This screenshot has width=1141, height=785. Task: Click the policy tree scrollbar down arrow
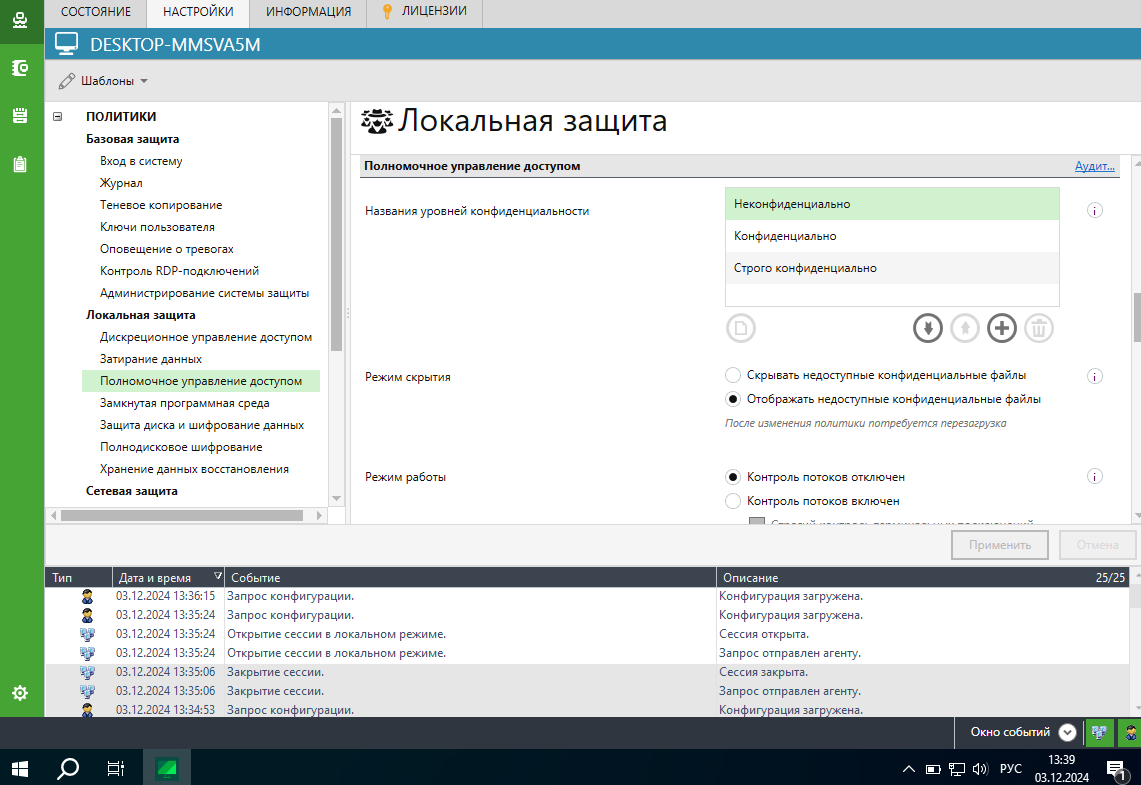click(336, 499)
